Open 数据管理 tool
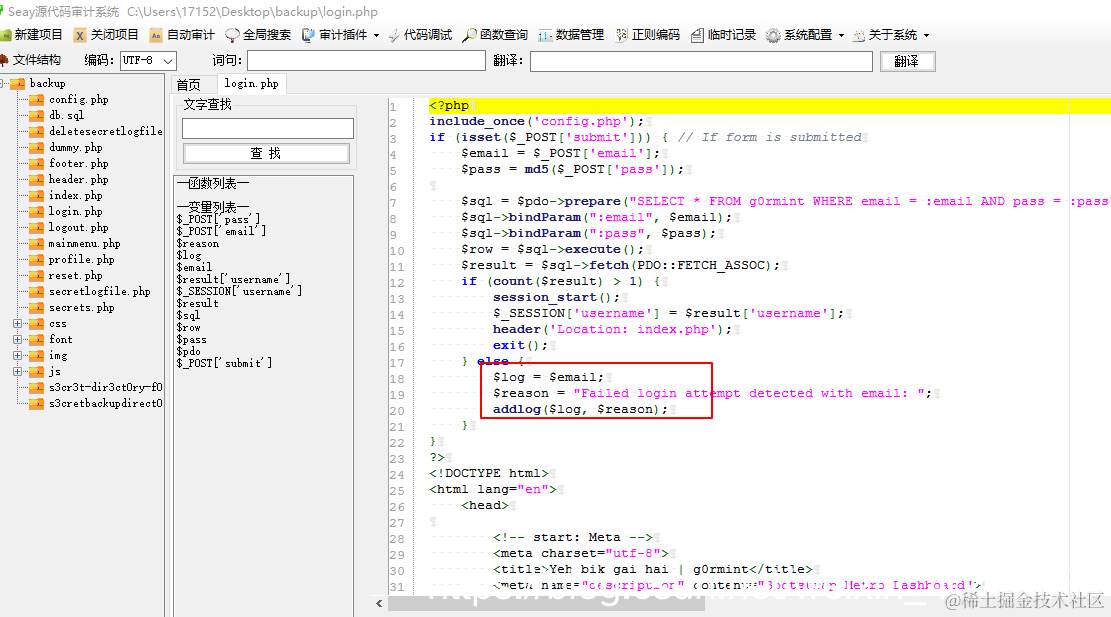1111x617 pixels. 571,35
